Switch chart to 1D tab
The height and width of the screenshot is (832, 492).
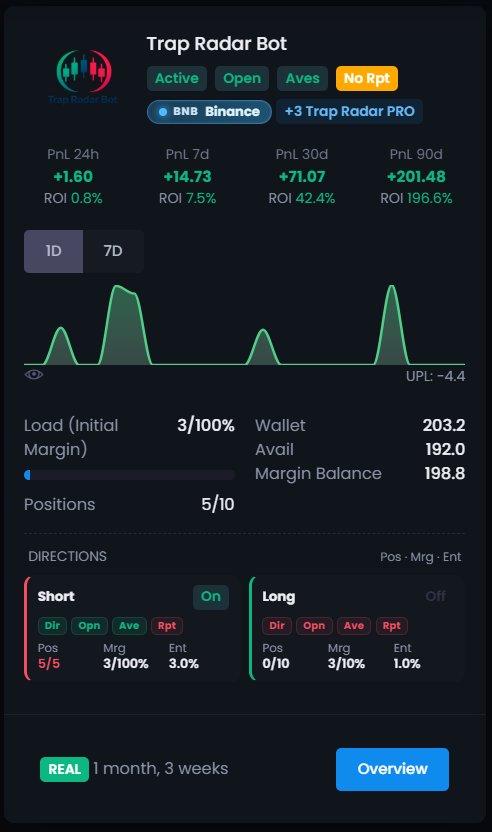pyautogui.click(x=54, y=251)
